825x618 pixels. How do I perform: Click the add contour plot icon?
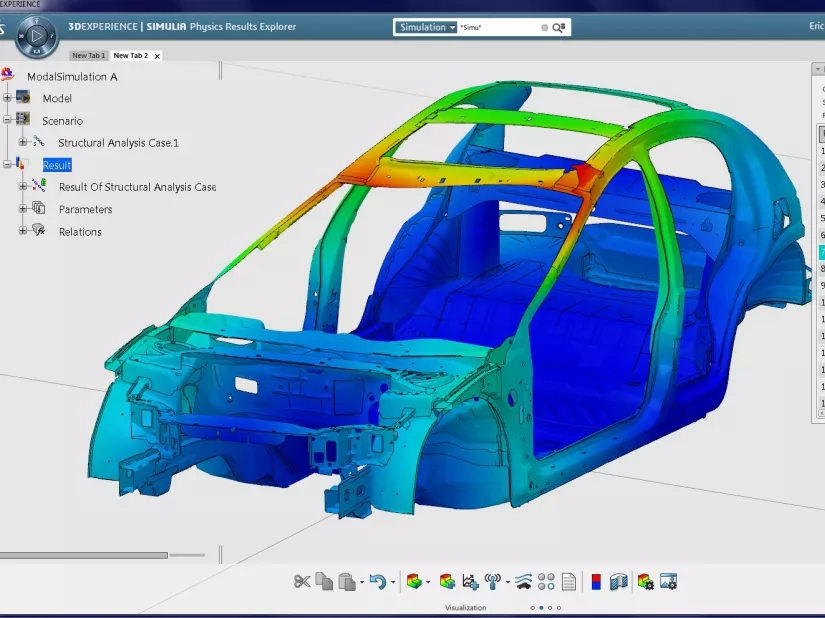coord(447,582)
